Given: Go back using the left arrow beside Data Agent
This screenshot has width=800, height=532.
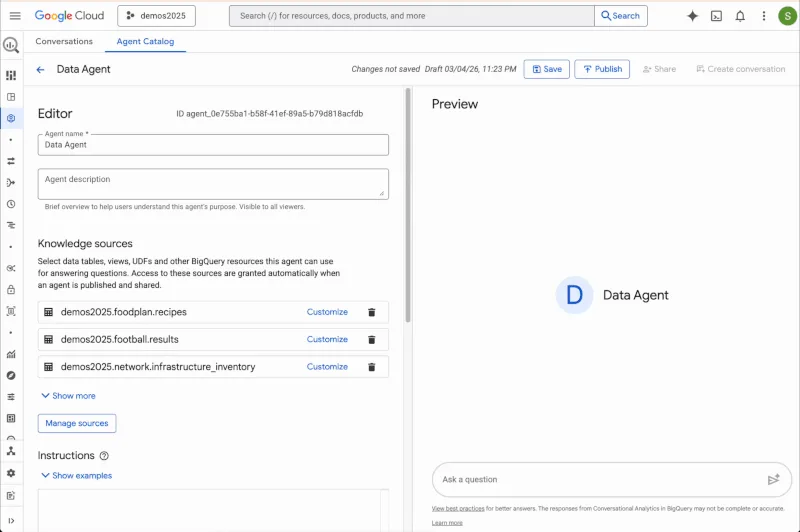Looking at the screenshot, I should (x=40, y=69).
